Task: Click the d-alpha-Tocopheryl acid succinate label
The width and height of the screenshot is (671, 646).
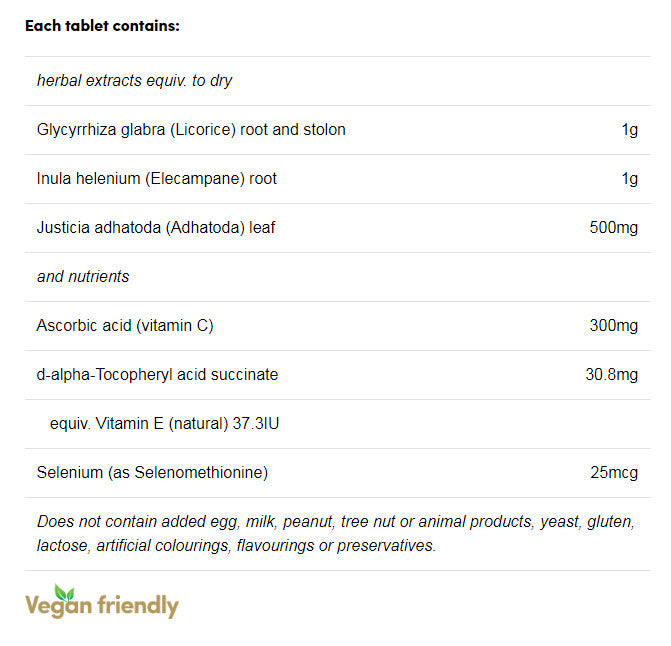Action: 157,374
